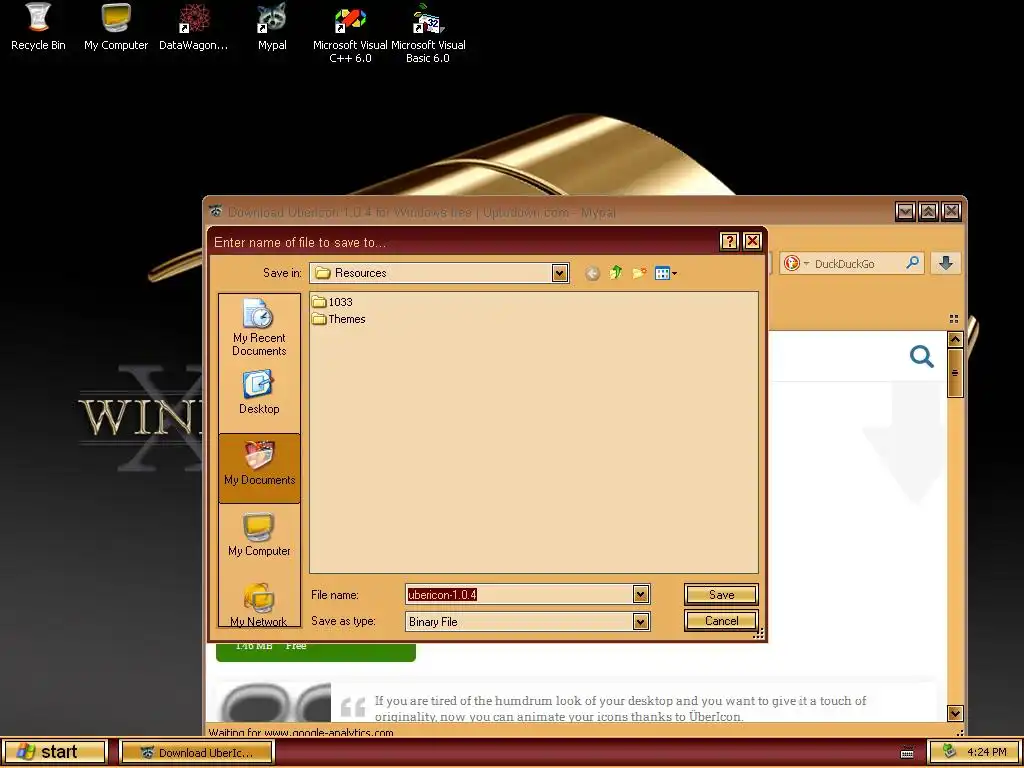Screen dimensions: 1024x768
Task: Go back to last folder visited
Action: (x=592, y=273)
